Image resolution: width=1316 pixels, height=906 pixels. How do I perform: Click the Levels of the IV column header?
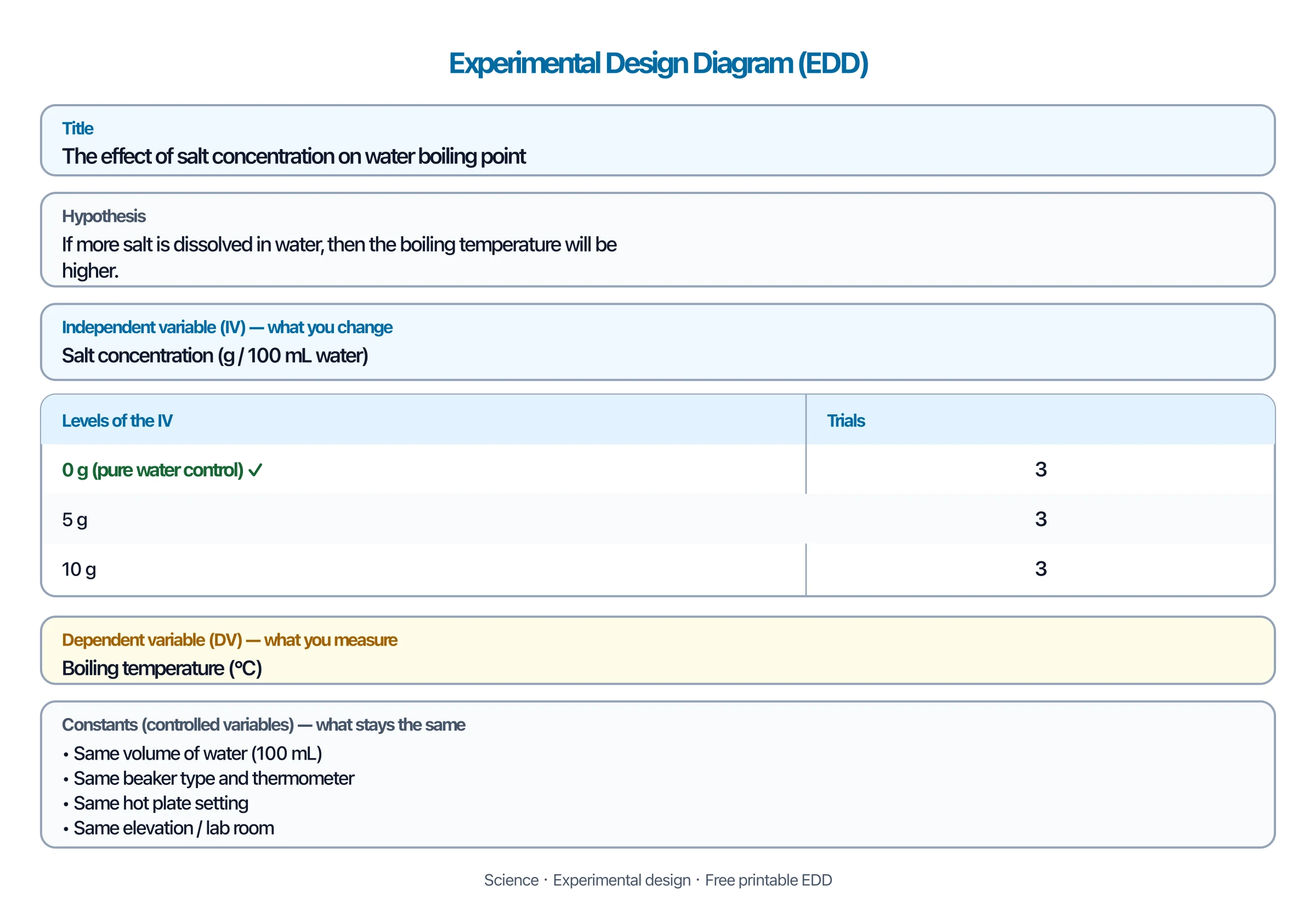117,420
